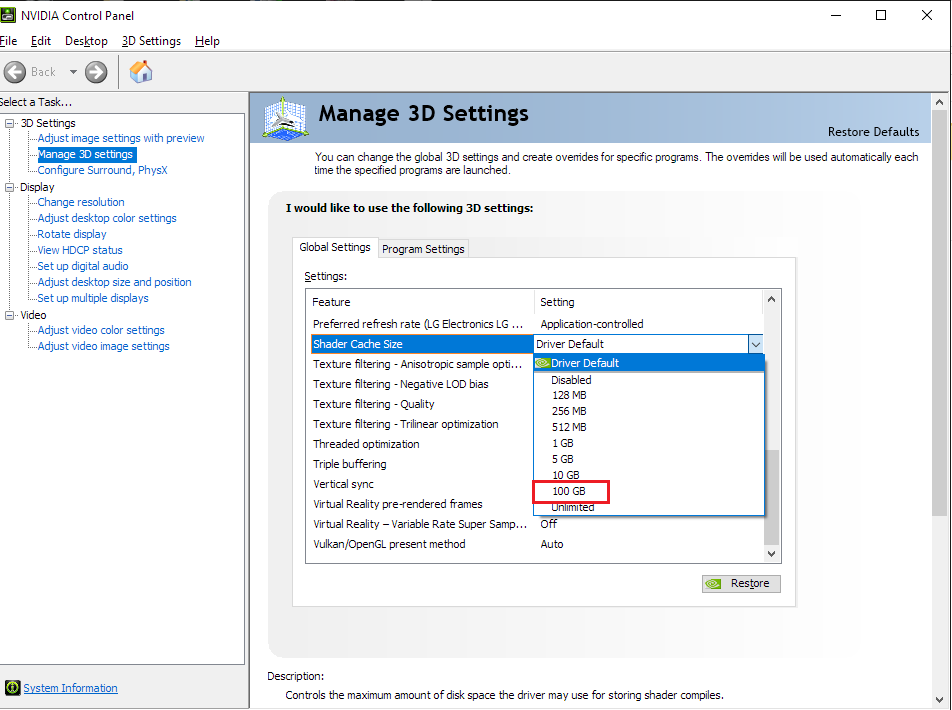The height and width of the screenshot is (710, 952).
Task: Choose Disabled shader cache option
Action: click(x=648, y=380)
